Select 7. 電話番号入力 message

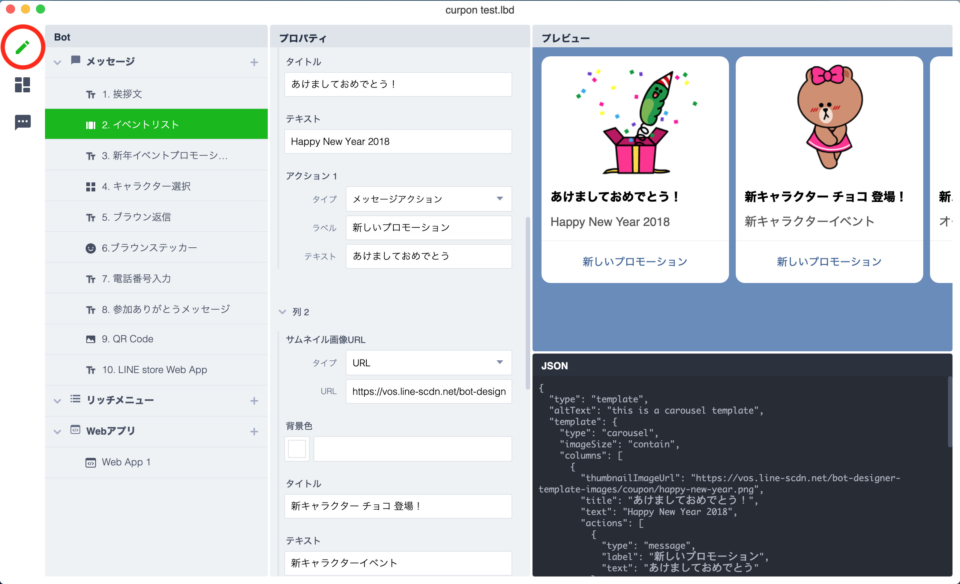pyautogui.click(x=156, y=279)
